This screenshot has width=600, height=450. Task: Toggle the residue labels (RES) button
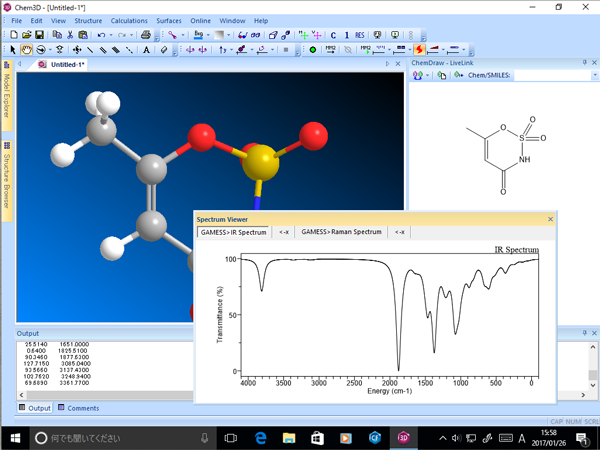pos(360,35)
